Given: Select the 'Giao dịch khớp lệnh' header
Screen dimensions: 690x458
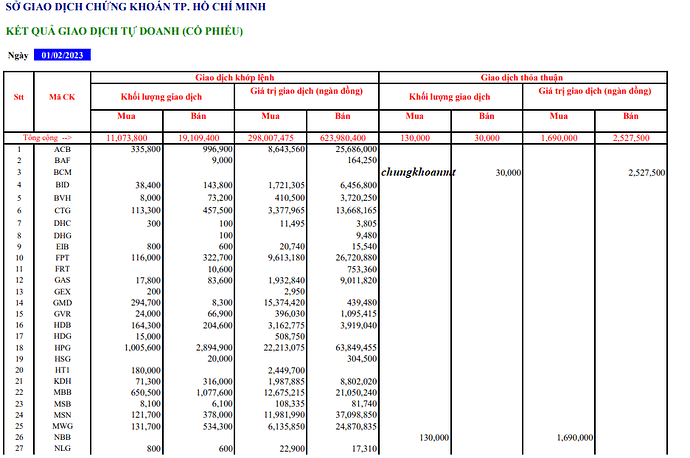Looking at the screenshot, I should 235,78.
